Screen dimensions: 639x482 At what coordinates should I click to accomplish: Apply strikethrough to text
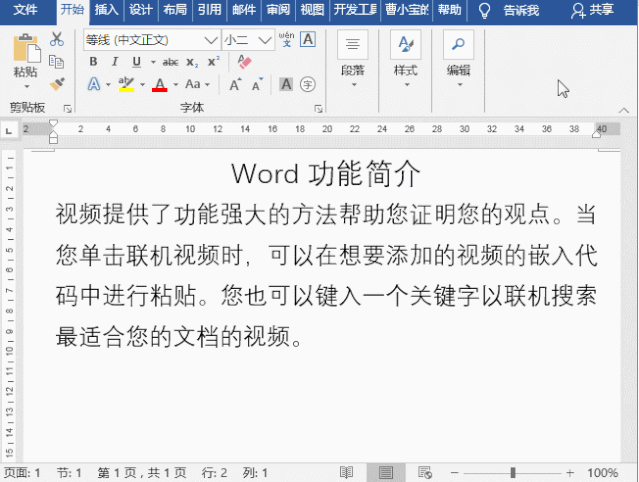click(171, 62)
